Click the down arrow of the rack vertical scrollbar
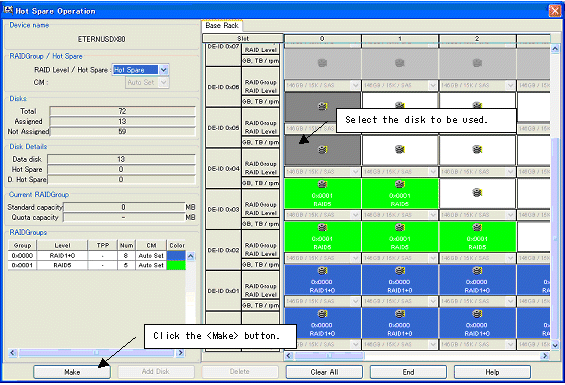This screenshot has width=565, height=385. click(x=555, y=345)
